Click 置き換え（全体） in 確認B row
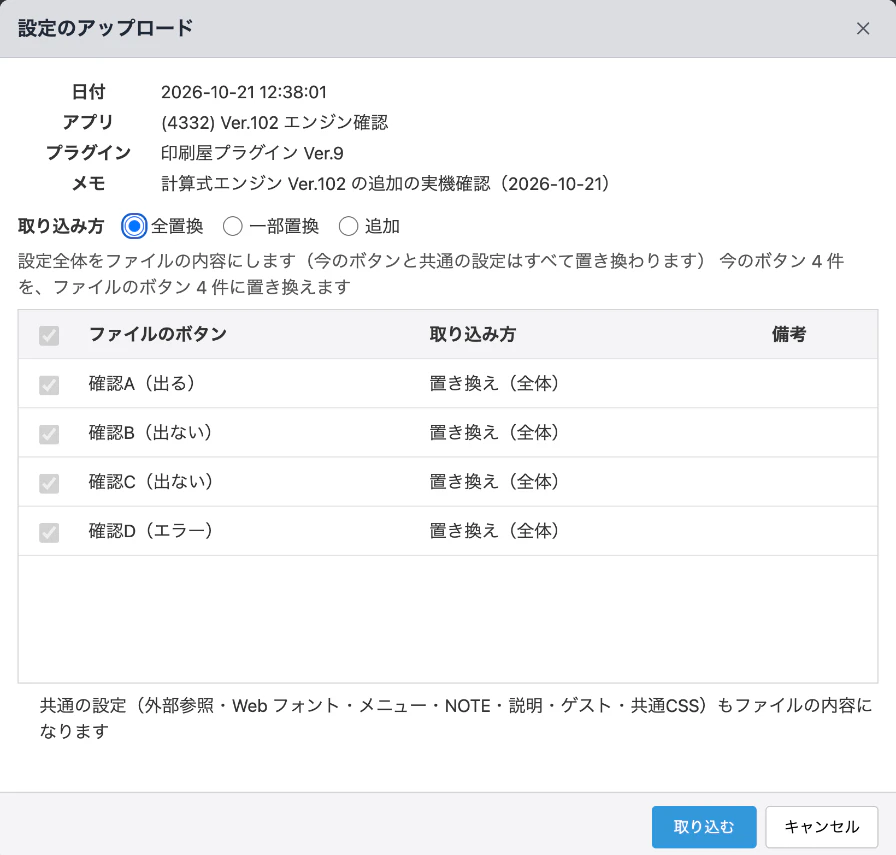The image size is (896, 855). pyautogui.click(x=494, y=433)
